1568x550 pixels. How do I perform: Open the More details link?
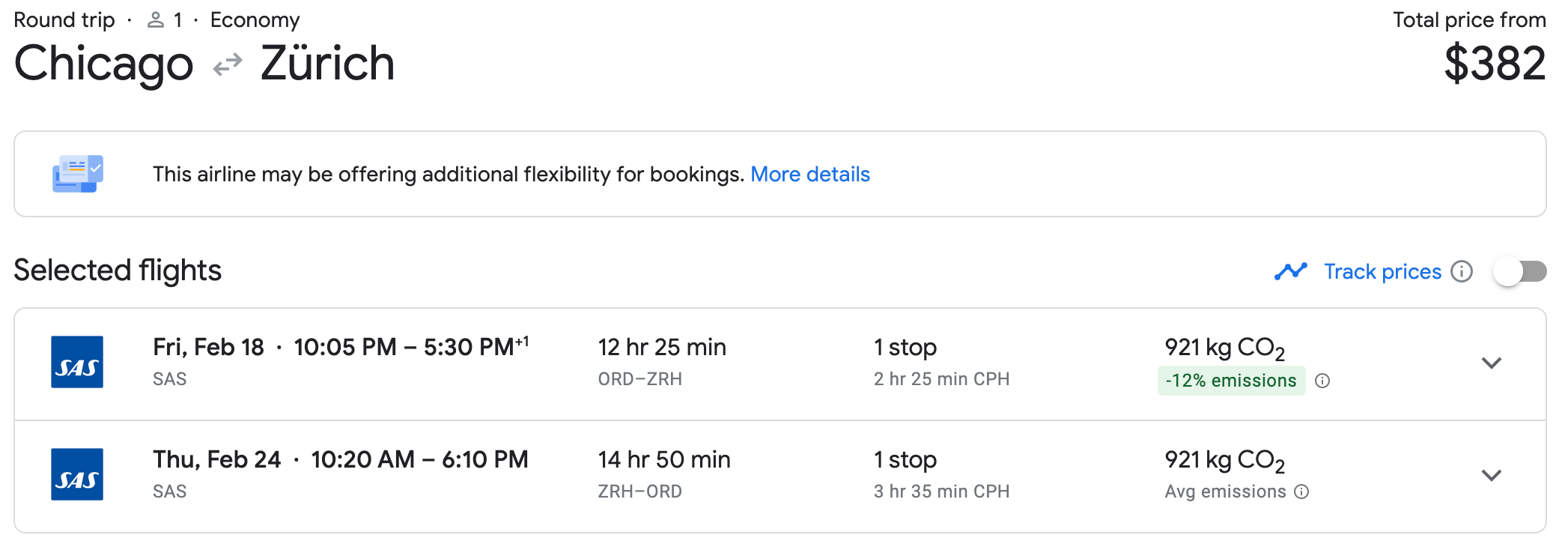(x=810, y=174)
